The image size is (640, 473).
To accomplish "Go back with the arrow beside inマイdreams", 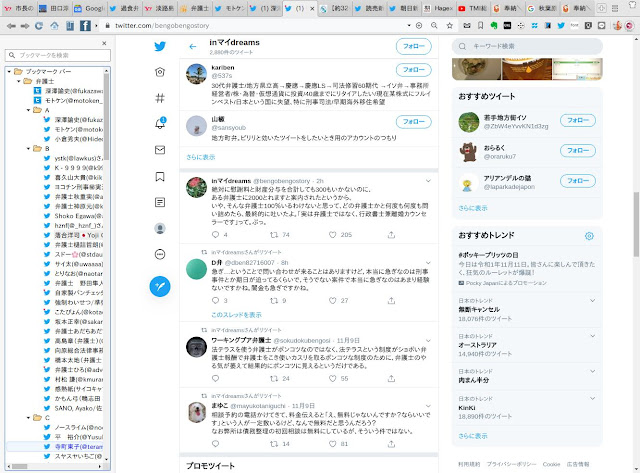I will [x=193, y=47].
